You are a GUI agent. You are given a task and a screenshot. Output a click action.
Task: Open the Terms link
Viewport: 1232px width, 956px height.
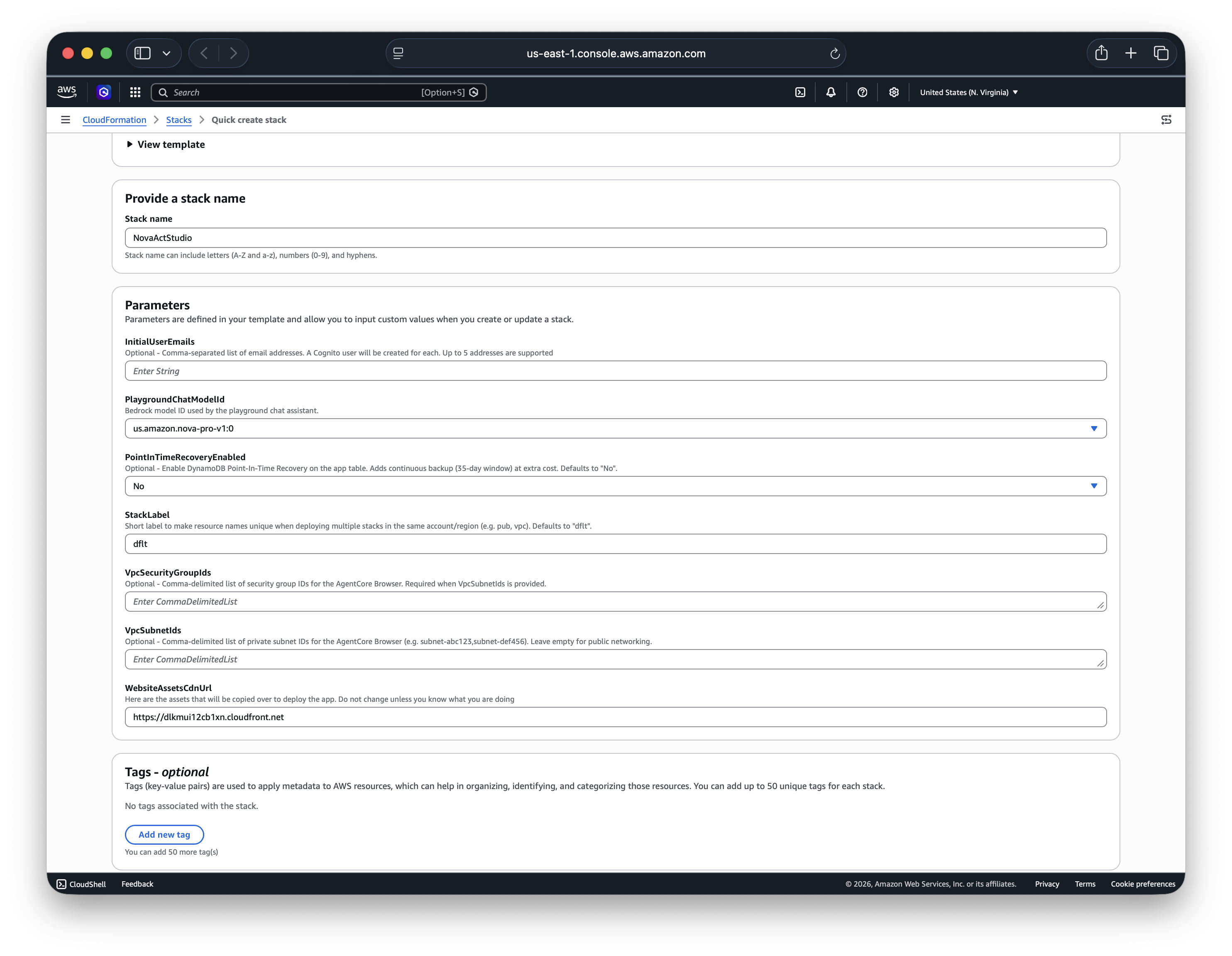point(1085,884)
